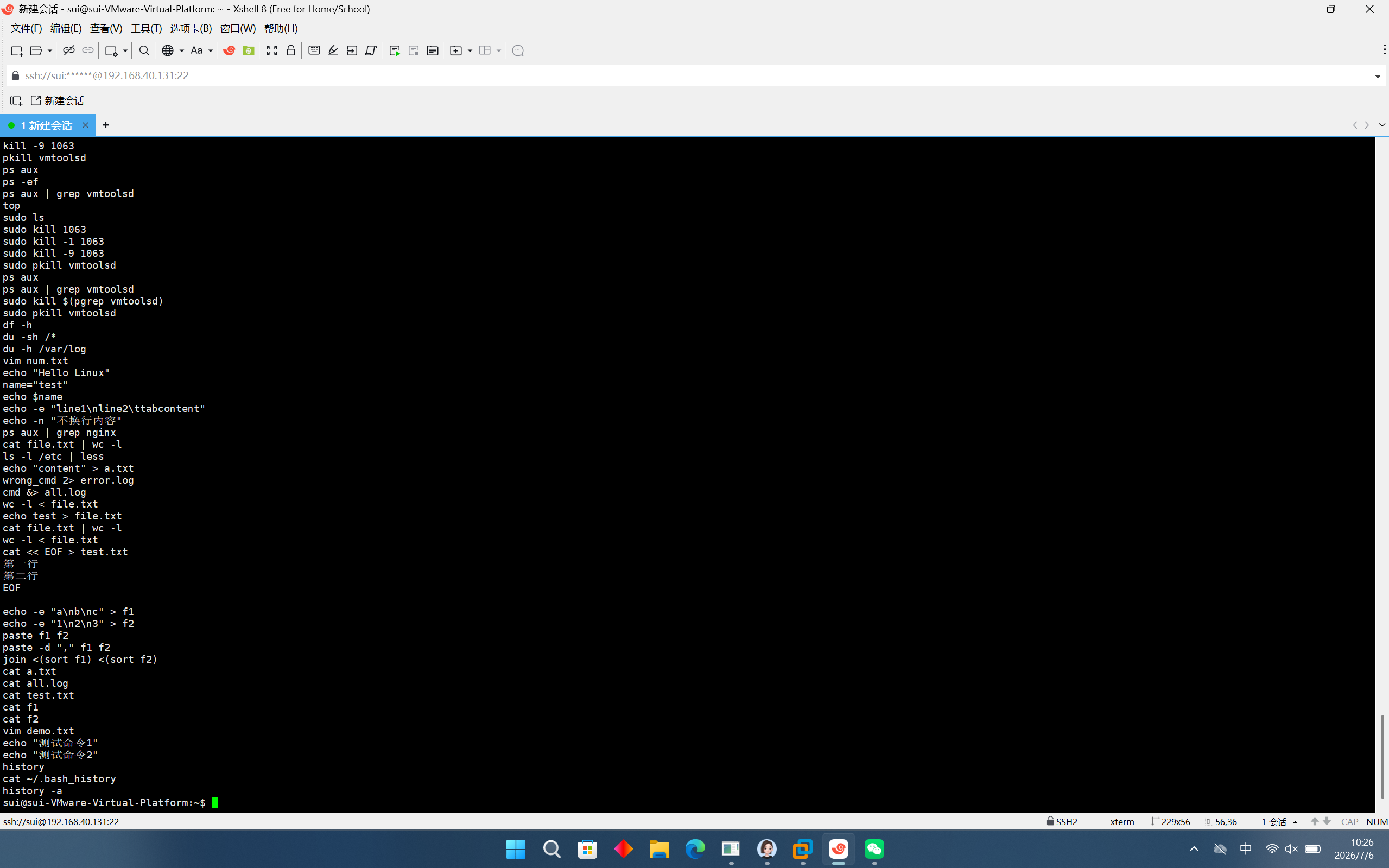Click the 新建会话 quick-launch link

(x=58, y=101)
